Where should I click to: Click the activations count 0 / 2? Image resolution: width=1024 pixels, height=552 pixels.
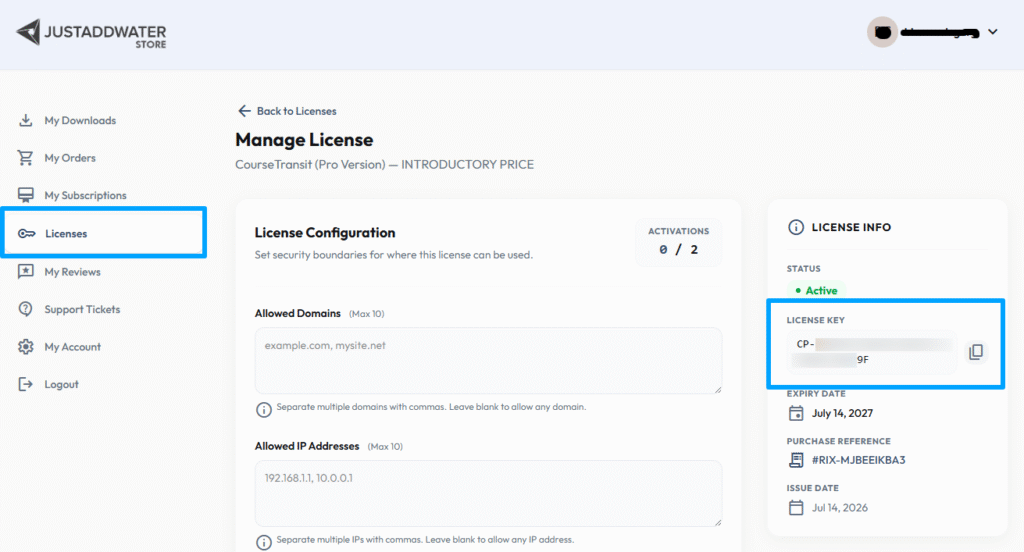point(679,250)
